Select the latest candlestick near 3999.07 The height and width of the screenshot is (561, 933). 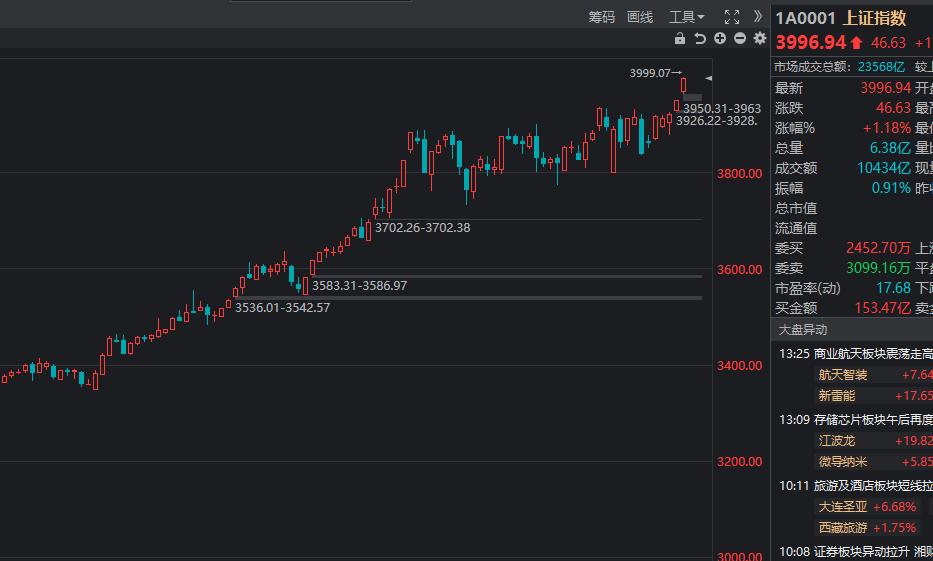tap(684, 85)
